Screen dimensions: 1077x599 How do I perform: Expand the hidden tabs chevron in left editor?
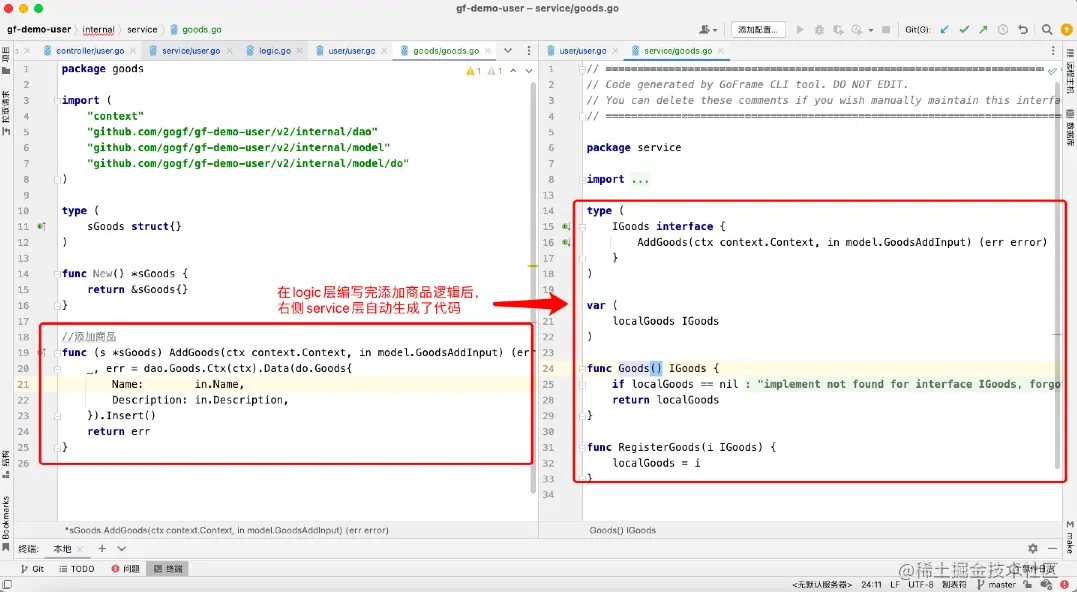(508, 50)
